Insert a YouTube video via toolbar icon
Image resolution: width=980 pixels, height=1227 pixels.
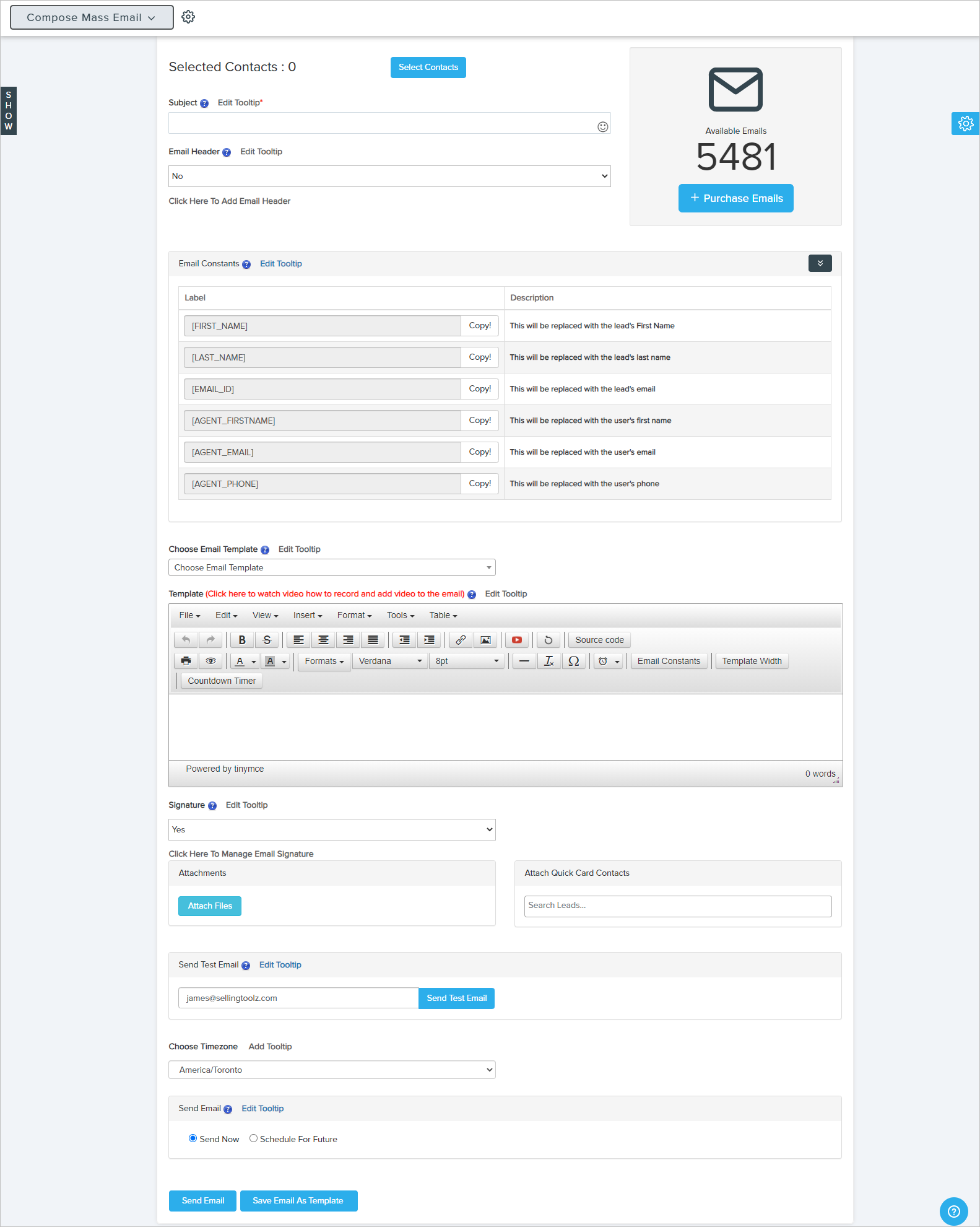coord(516,640)
